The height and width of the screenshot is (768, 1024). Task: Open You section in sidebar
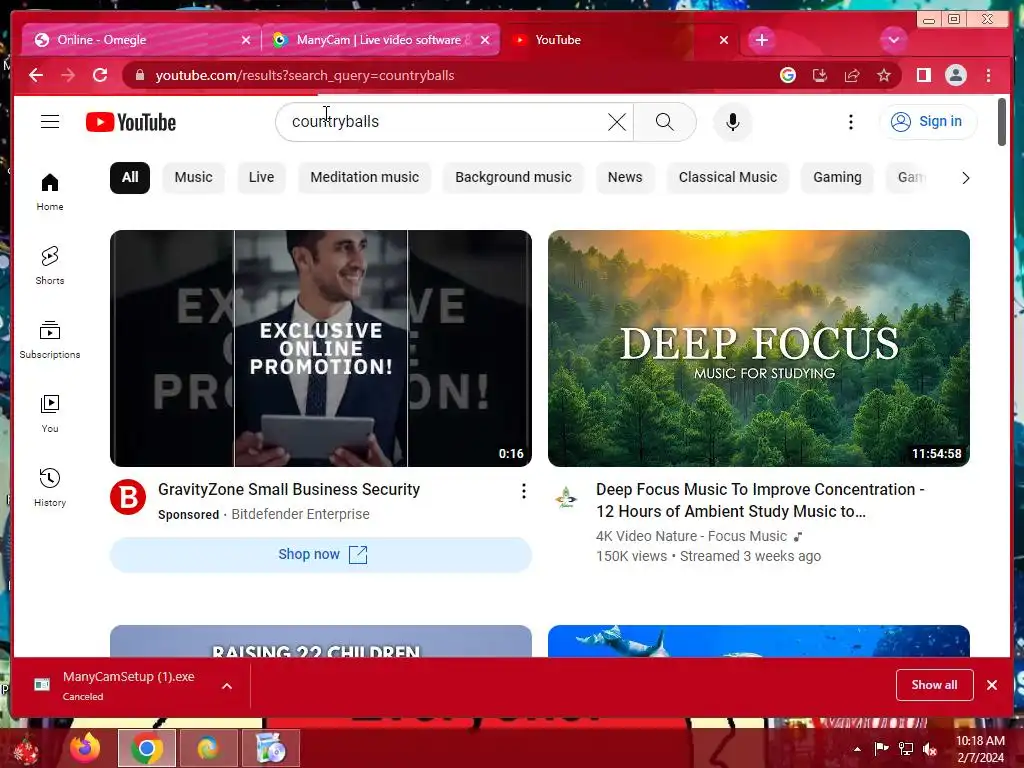(x=50, y=413)
